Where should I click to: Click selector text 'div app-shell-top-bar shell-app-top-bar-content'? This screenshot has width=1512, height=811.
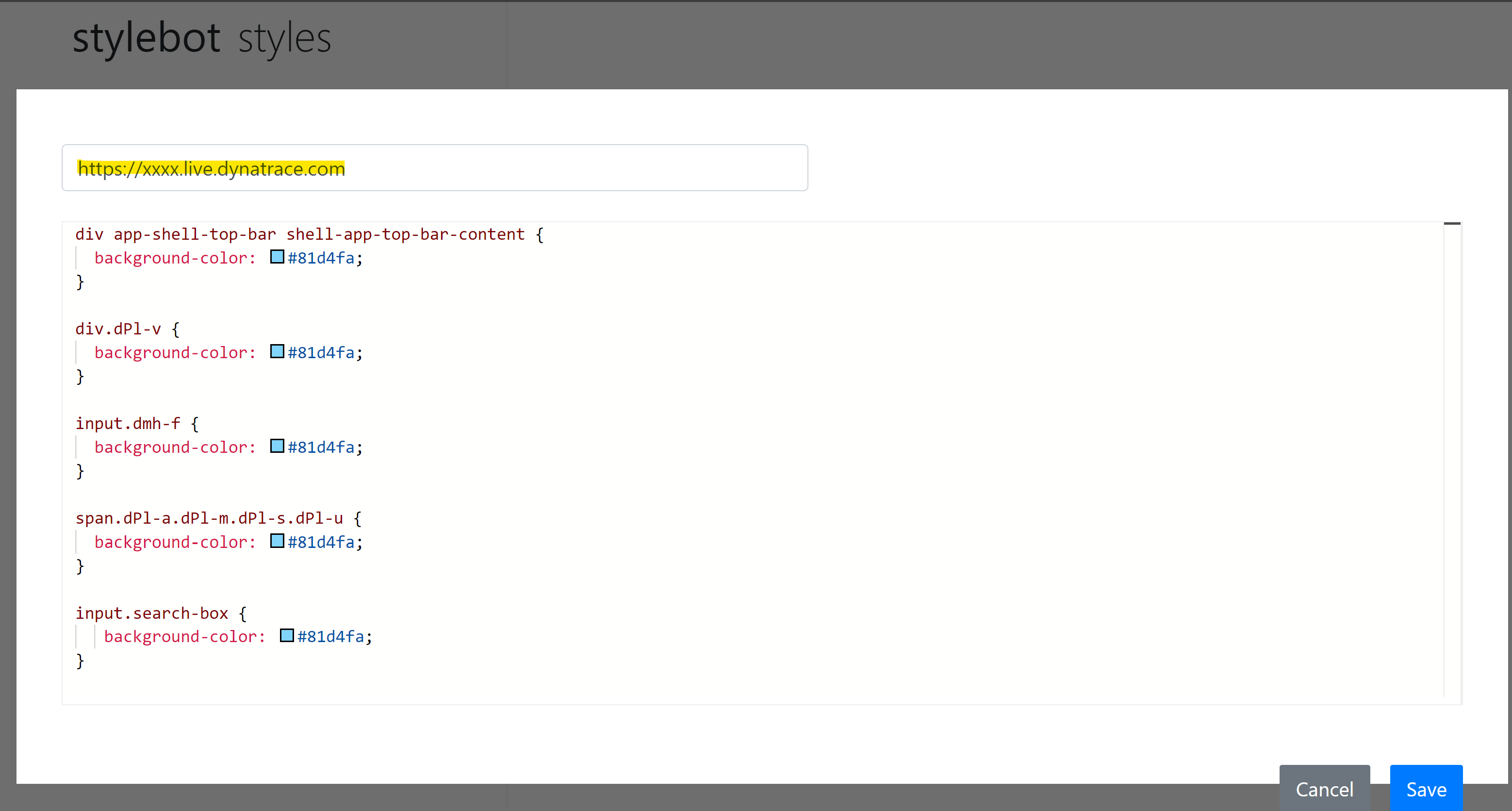300,234
